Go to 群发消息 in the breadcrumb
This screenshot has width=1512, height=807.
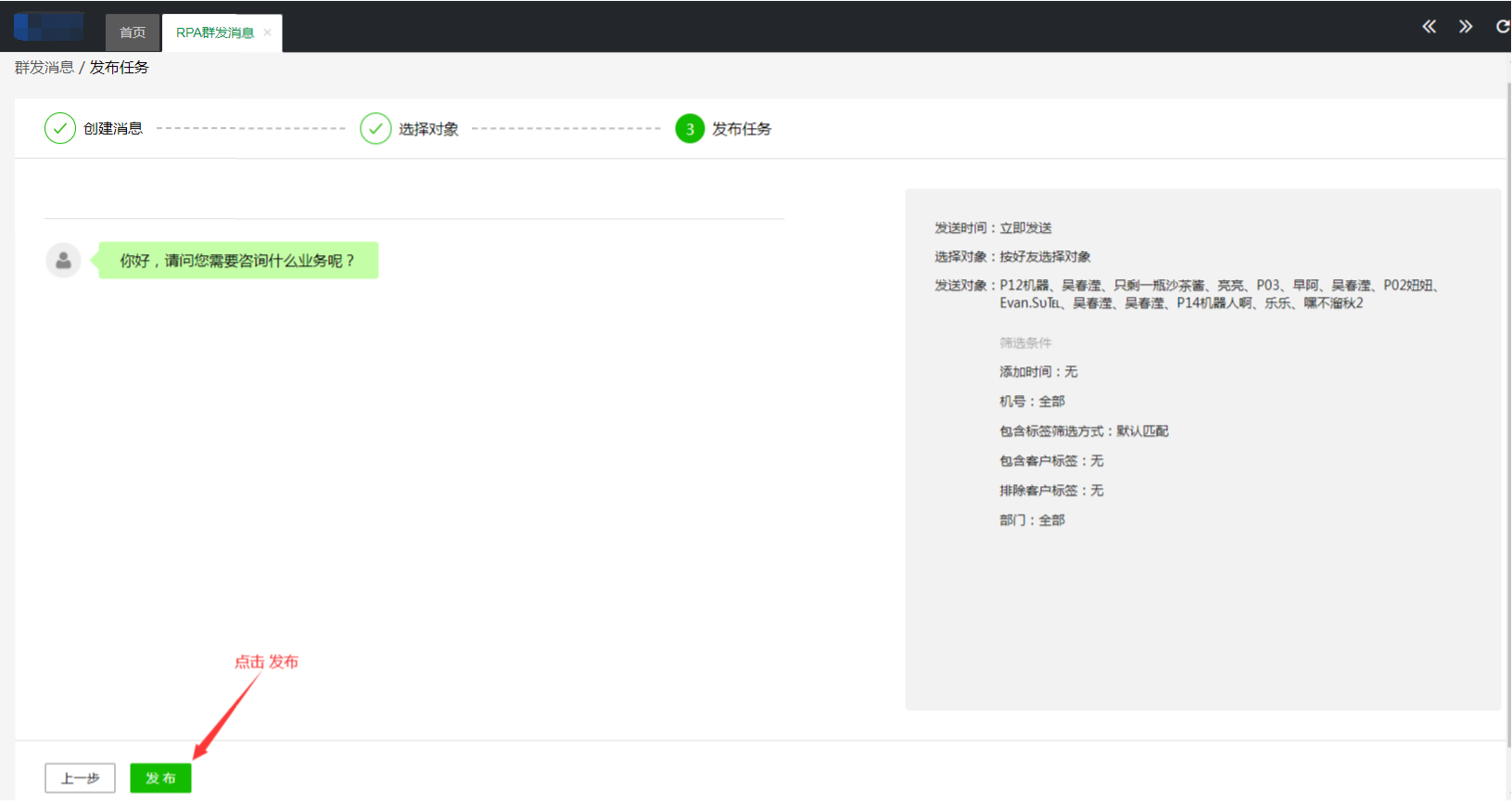pos(44,68)
